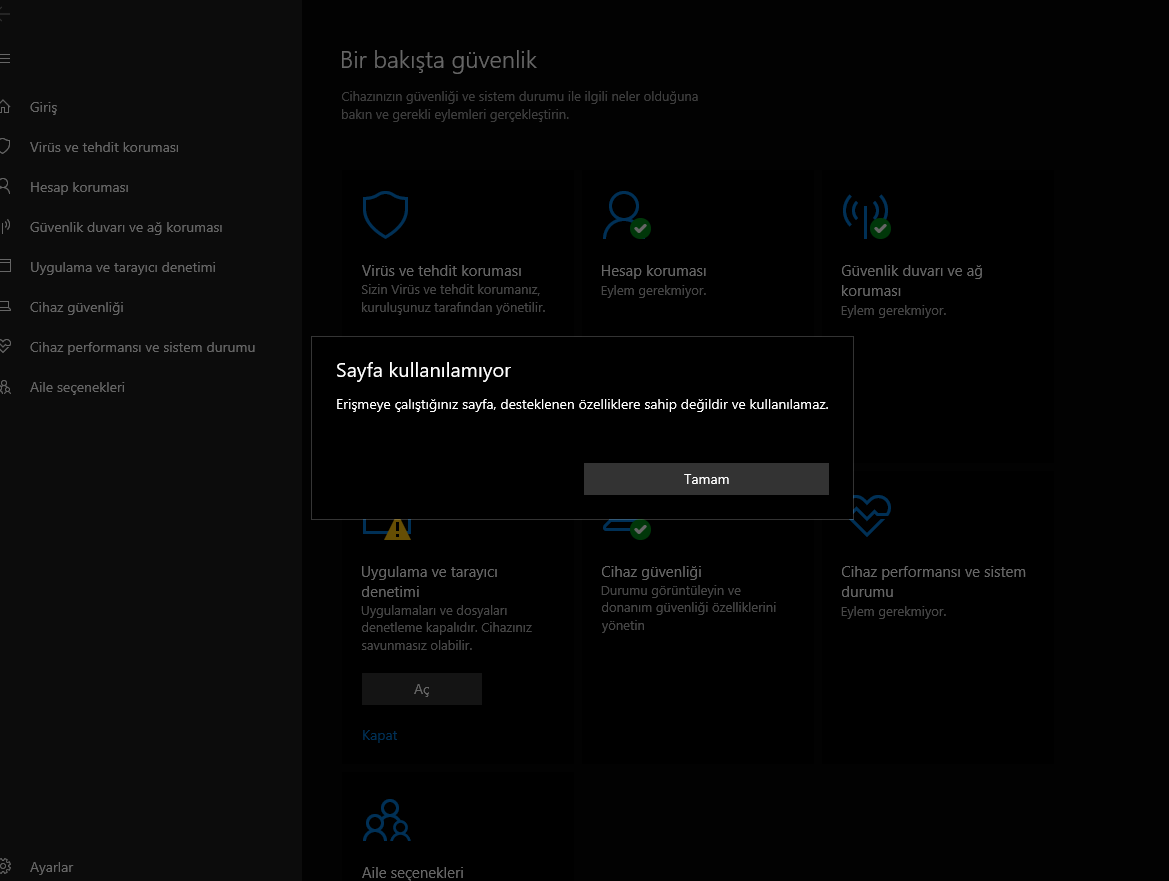Click the Aç button under app control

[422, 689]
